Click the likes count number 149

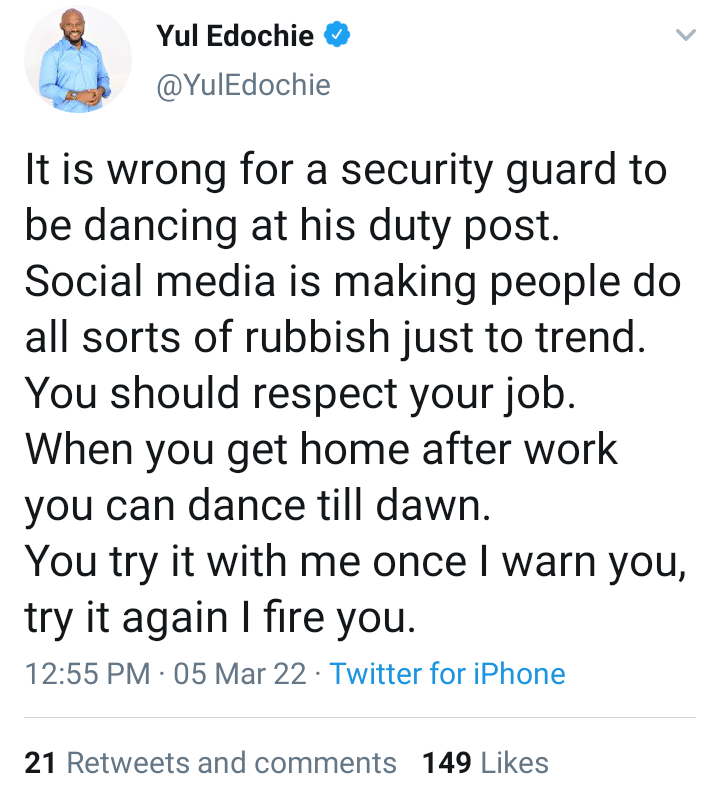pos(447,763)
